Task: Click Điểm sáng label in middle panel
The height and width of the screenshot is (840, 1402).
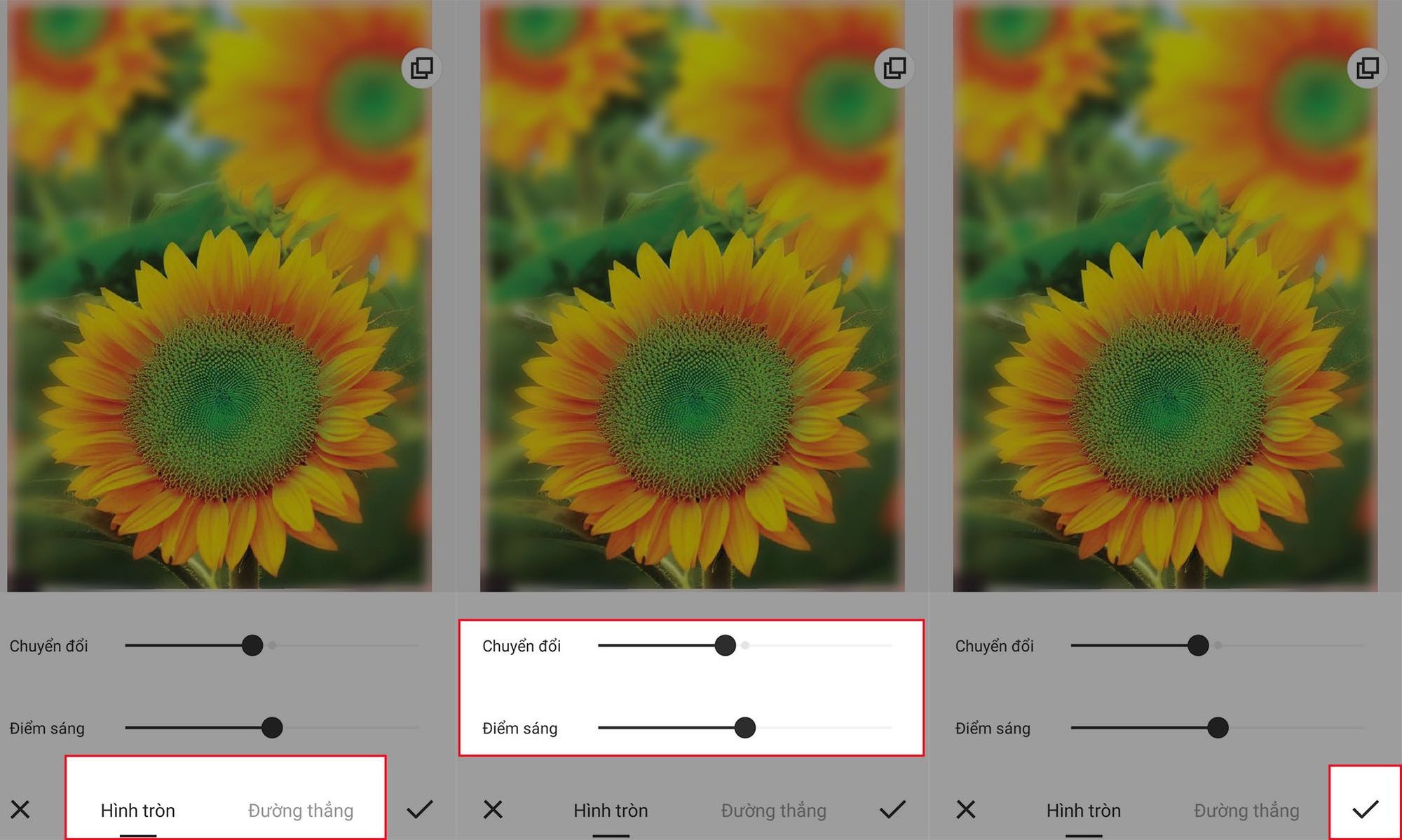Action: (520, 729)
